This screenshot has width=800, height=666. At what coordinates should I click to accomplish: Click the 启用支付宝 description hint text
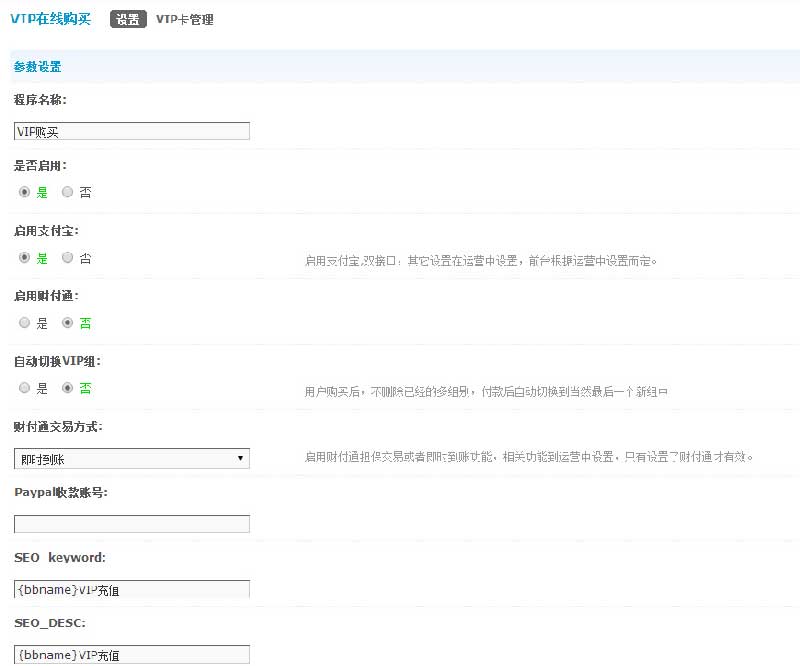pos(481,261)
